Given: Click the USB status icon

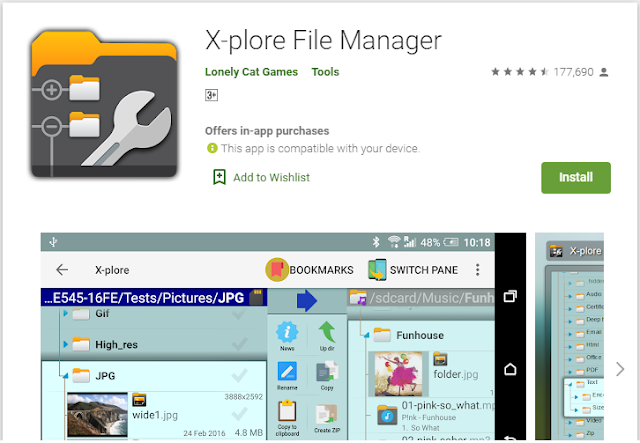Looking at the screenshot, I should point(53,242).
